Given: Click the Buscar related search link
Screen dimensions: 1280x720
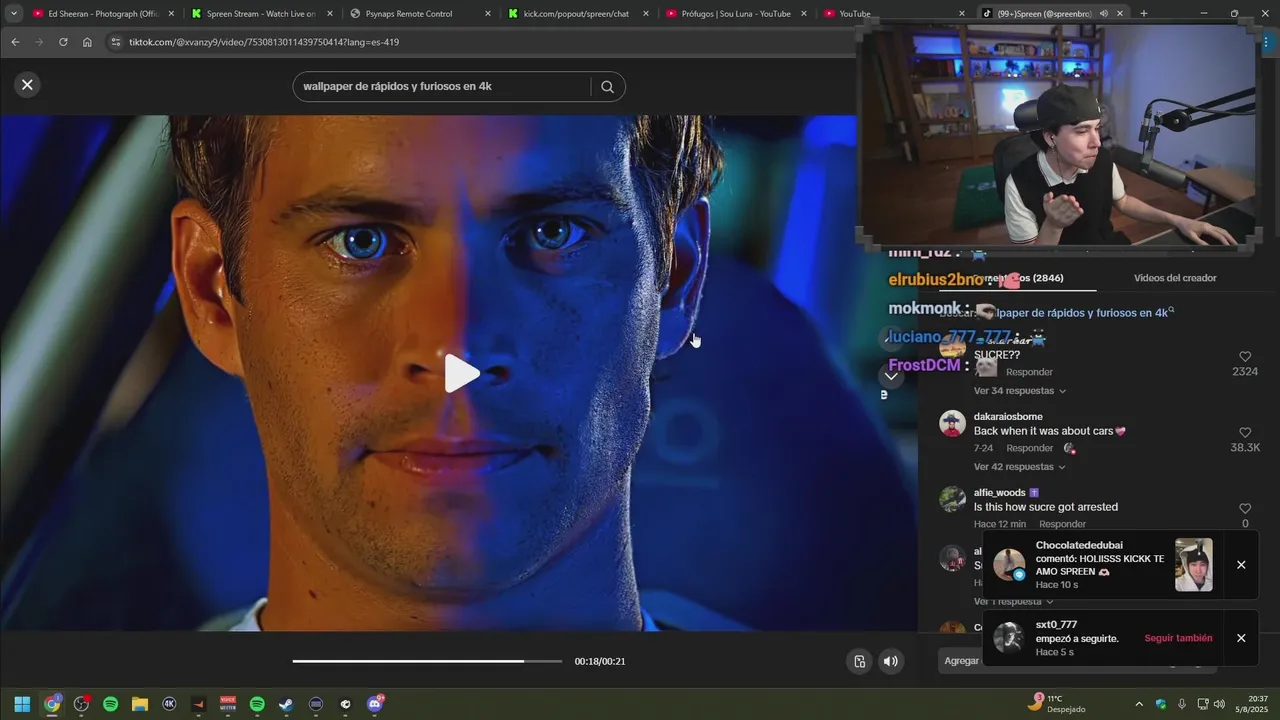Looking at the screenshot, I should [x=1056, y=313].
